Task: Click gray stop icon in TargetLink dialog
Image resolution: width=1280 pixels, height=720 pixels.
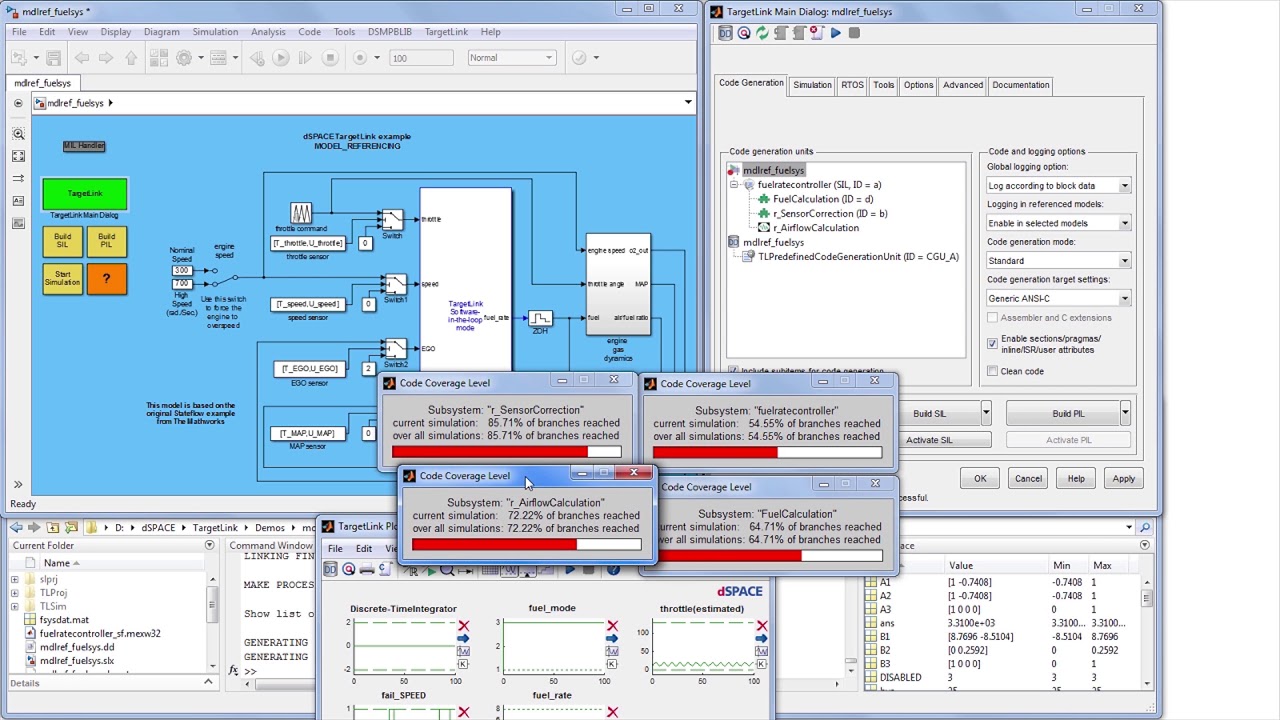Action: tap(854, 33)
